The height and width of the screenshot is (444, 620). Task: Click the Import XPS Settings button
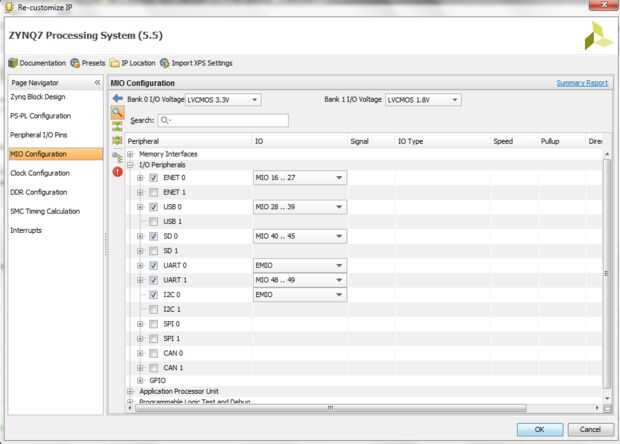(197, 63)
